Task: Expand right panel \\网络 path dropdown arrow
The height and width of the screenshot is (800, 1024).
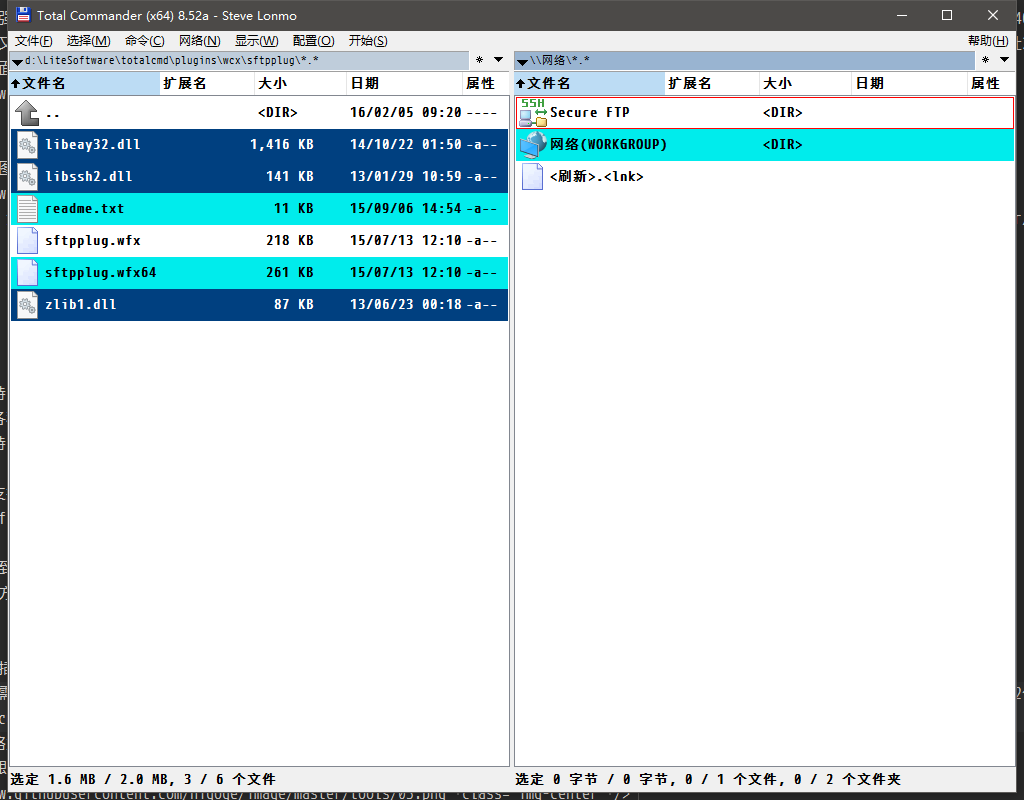Action: pos(522,61)
